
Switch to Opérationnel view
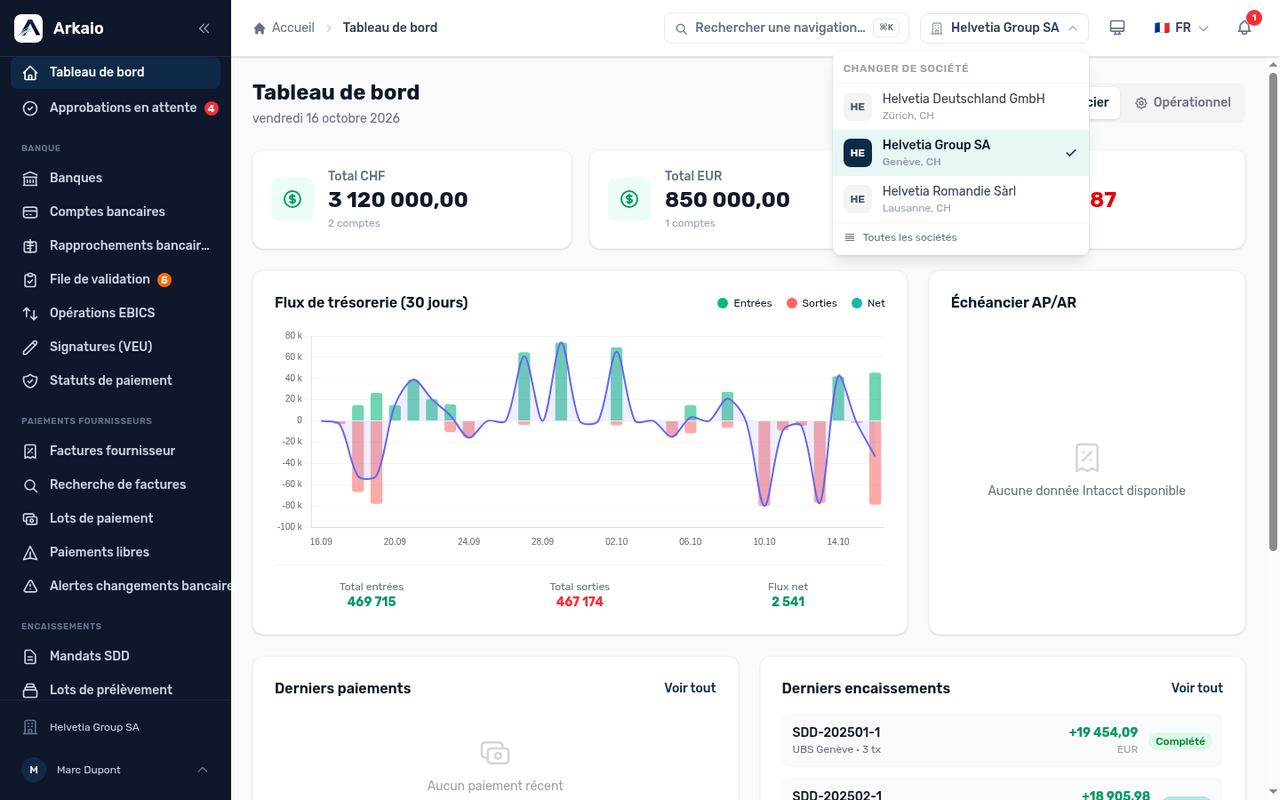coord(1182,102)
